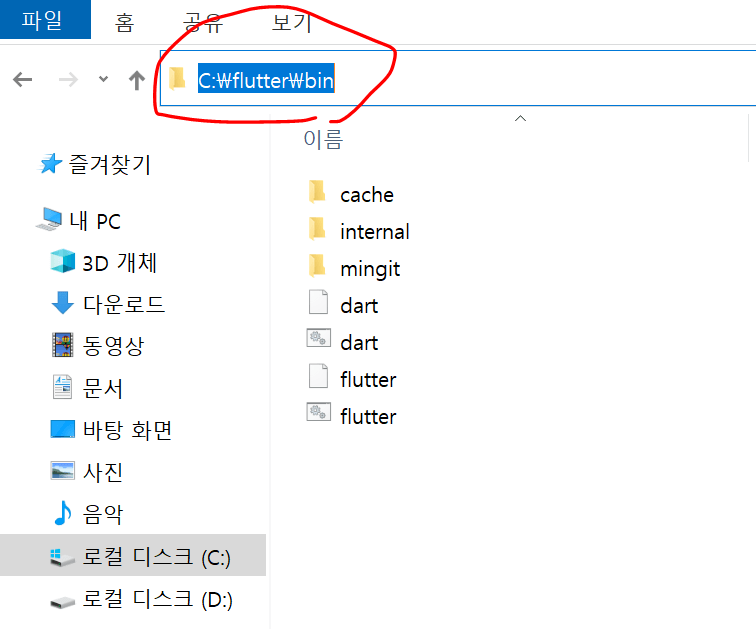Click the 다운로드 blue arrow icon
Image resolution: width=756 pixels, height=629 pixels.
[63, 303]
